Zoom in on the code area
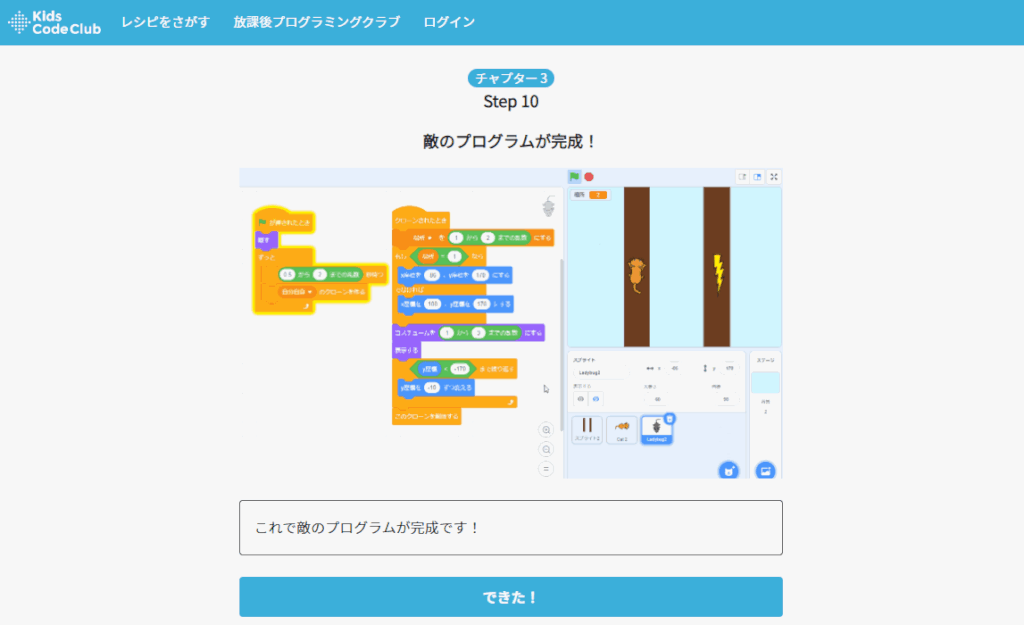Viewport: 1024px width, 625px height. [x=545, y=429]
